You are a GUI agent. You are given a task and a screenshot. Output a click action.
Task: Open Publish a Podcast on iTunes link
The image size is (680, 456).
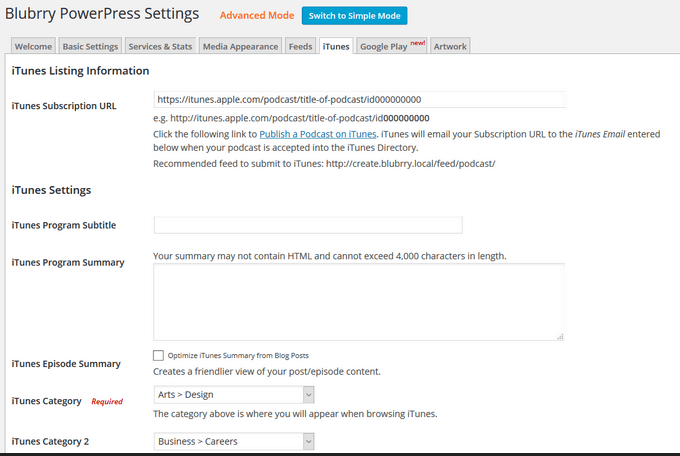(317, 134)
